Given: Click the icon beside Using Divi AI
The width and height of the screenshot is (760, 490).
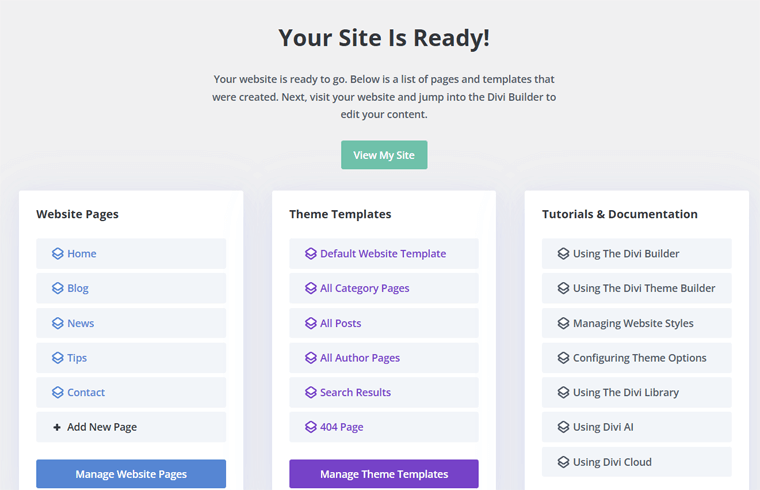Looking at the screenshot, I should click(563, 427).
